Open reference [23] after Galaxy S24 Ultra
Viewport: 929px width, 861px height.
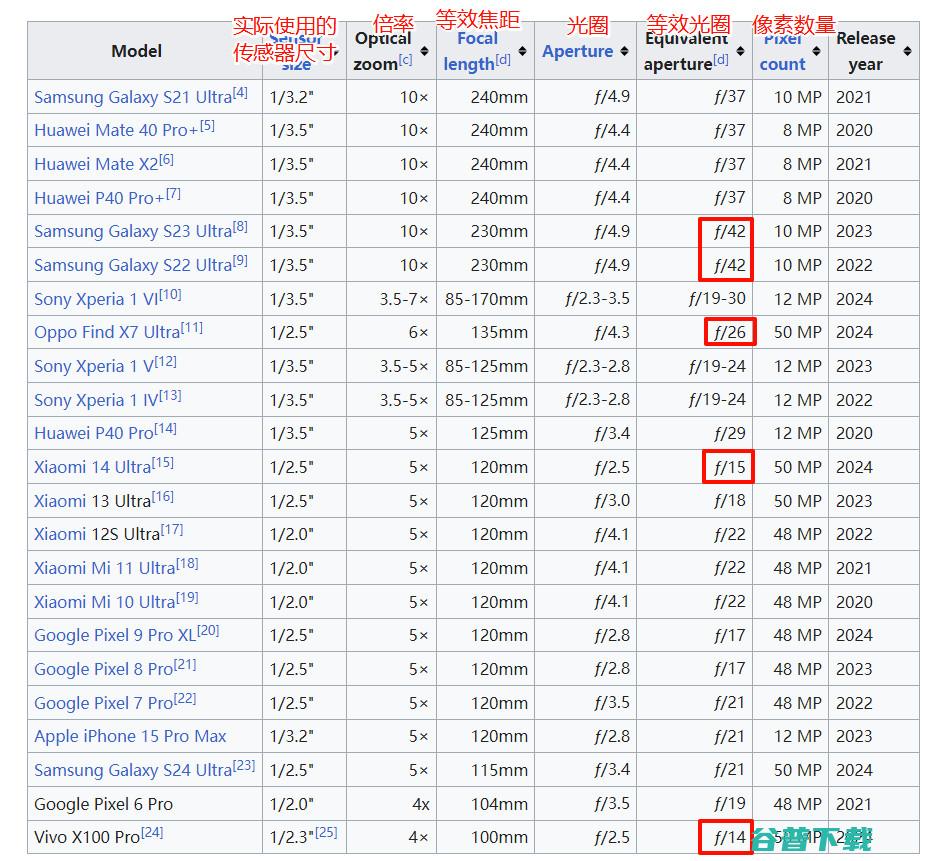[x=244, y=764]
